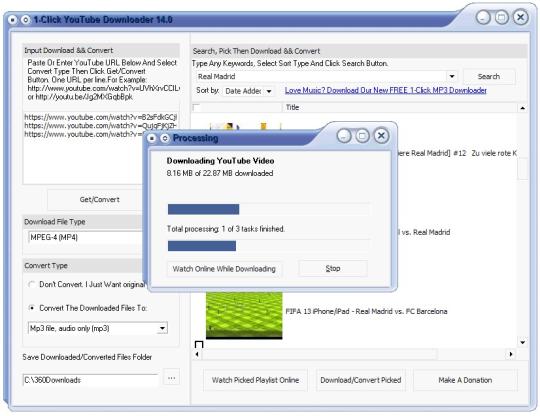Maximize the 1-Click YouTube Downloader window
Viewport: 540px width, 416px height.
pos(502,17)
